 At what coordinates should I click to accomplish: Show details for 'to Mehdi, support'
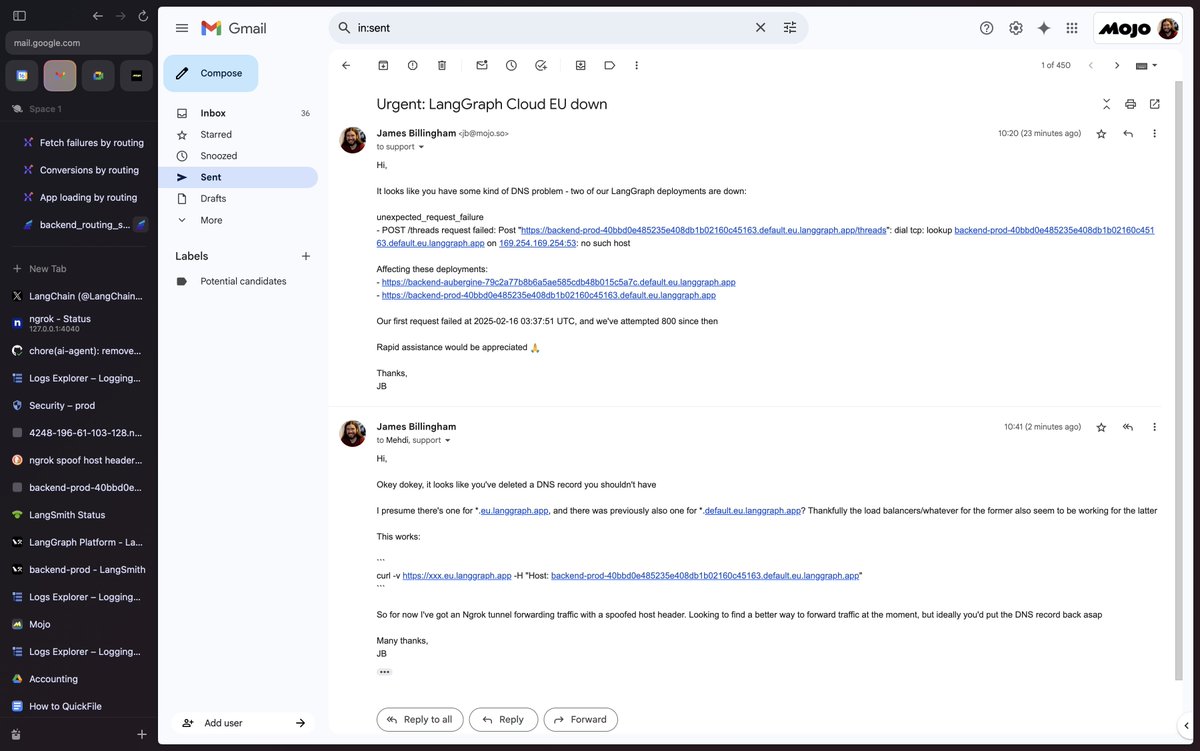pyautogui.click(x=447, y=440)
